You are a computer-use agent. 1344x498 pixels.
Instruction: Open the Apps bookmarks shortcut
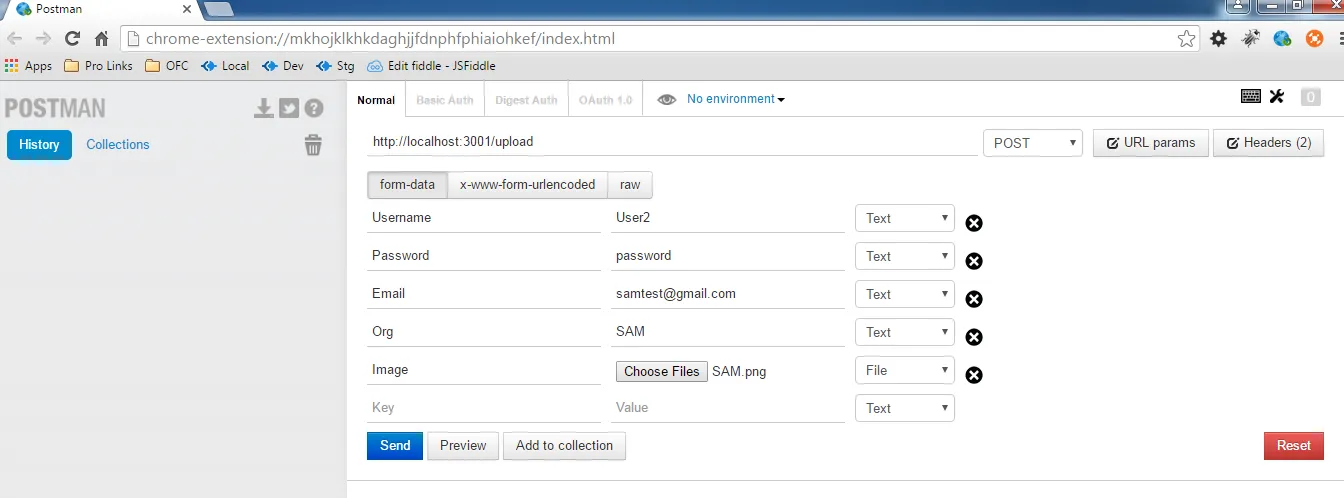pos(28,66)
